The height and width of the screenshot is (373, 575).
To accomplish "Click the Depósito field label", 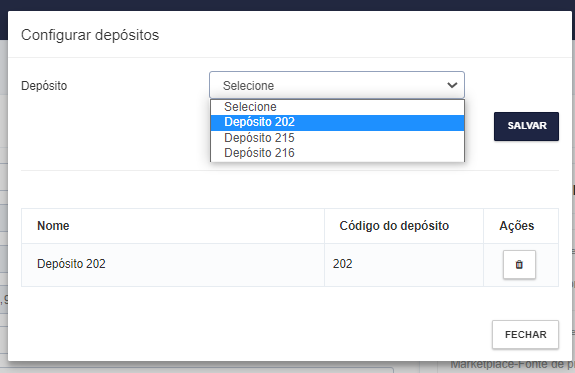I will [44, 85].
